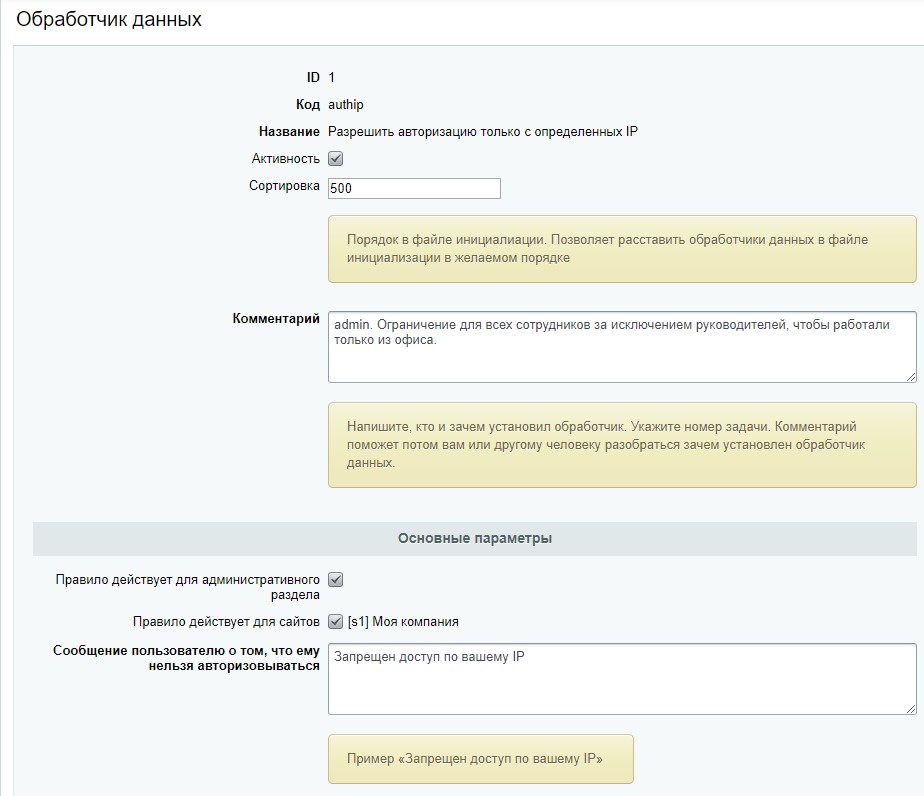Screen dimensions: 924x796
Task: Click the initialization file order hint box
Action: (621, 249)
